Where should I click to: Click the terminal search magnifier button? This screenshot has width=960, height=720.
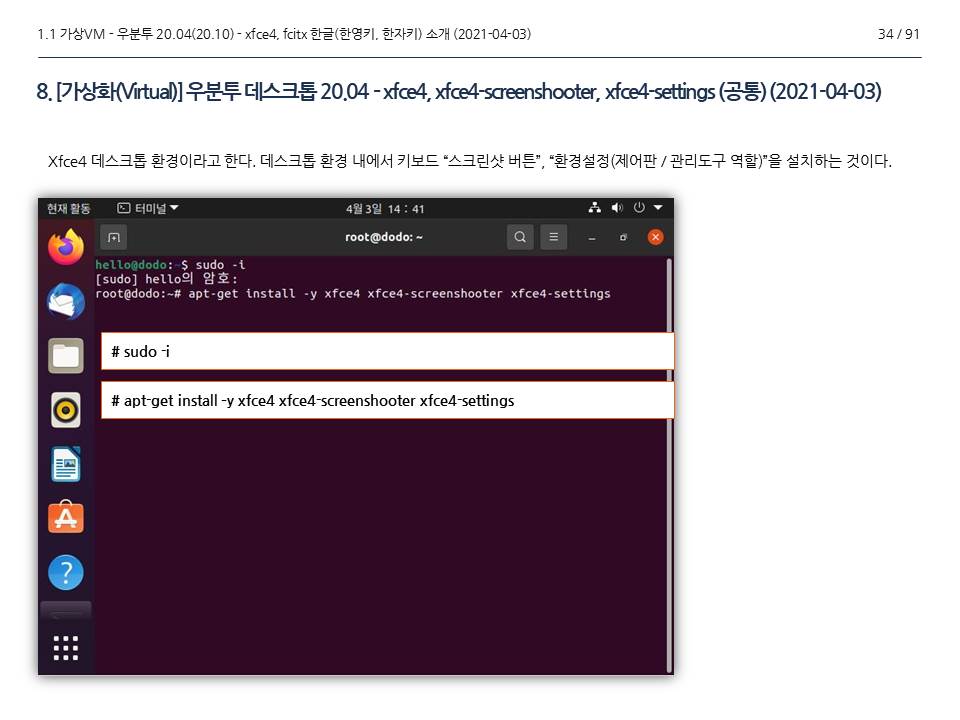tap(520, 237)
